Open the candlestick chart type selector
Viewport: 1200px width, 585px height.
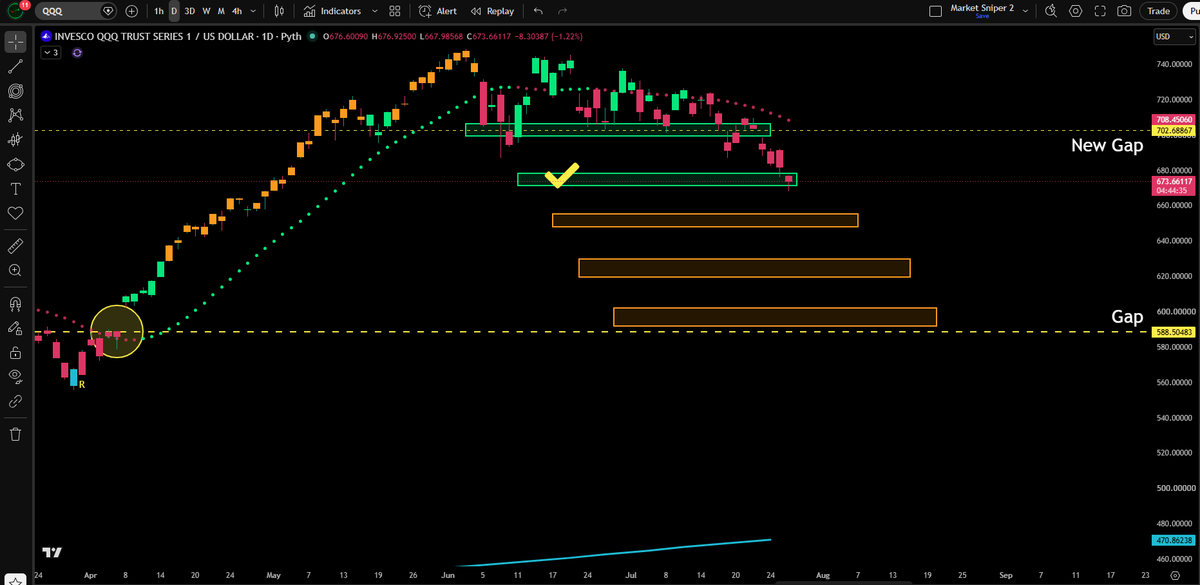pyautogui.click(x=279, y=11)
